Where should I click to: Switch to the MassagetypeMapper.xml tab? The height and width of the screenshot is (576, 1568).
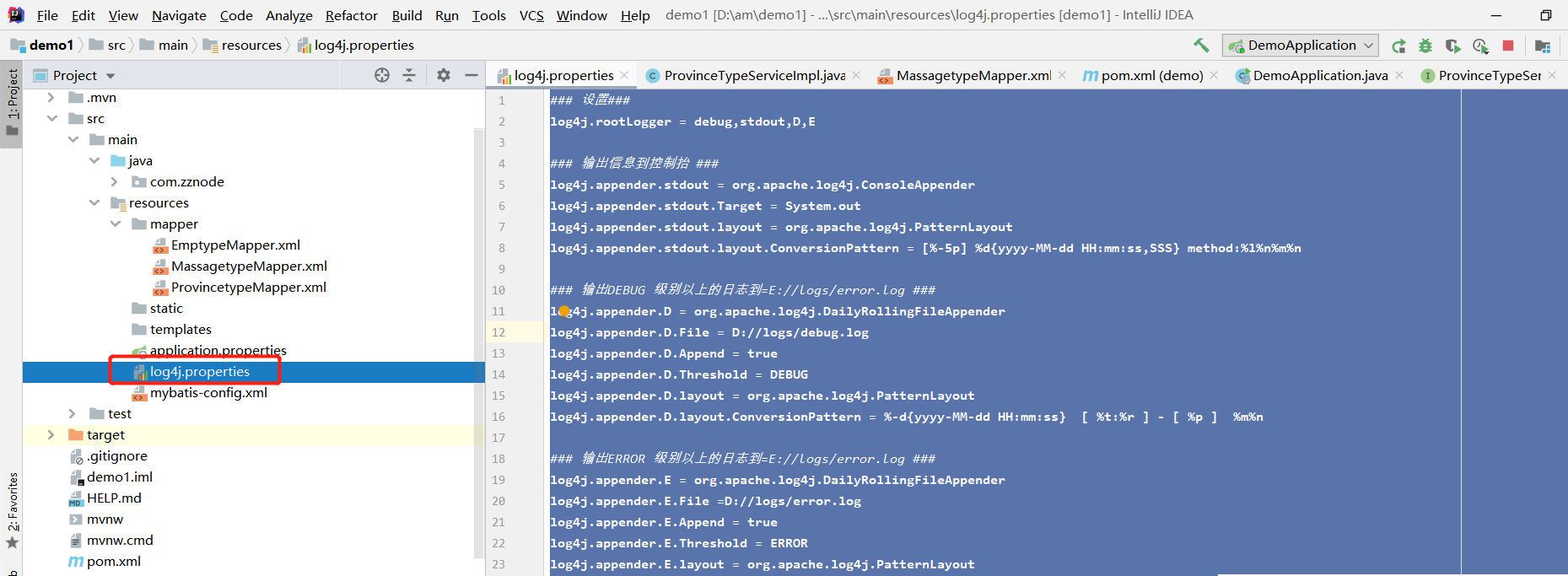(x=973, y=75)
